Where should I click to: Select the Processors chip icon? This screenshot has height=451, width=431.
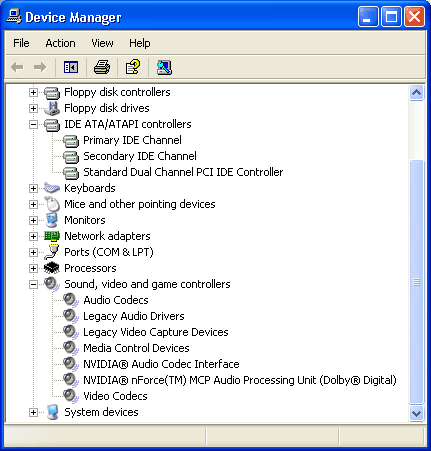tap(52, 268)
